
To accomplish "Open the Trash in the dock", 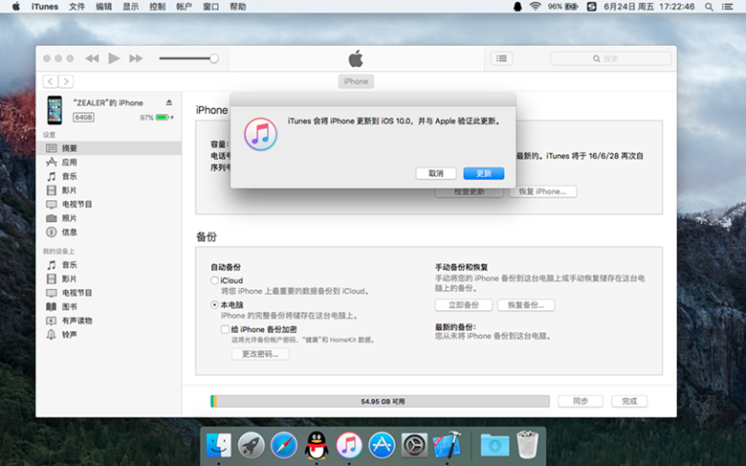I will click(x=527, y=445).
